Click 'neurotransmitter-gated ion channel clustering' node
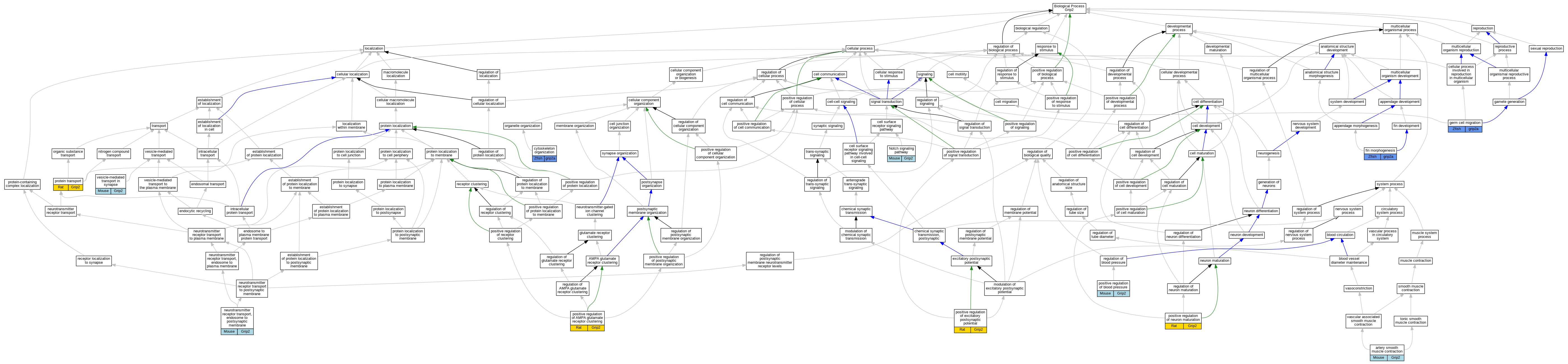 tap(595, 211)
